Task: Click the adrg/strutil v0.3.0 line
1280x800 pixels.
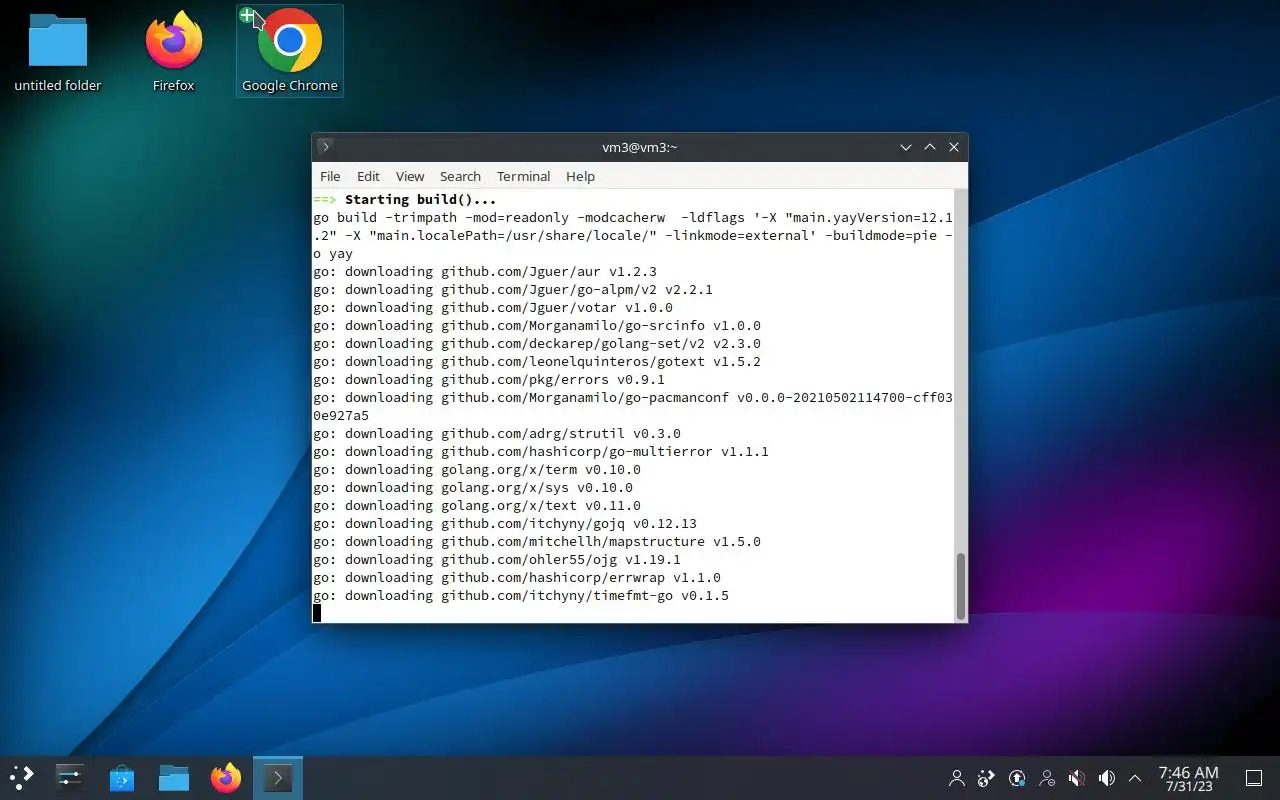Action: click(x=497, y=433)
